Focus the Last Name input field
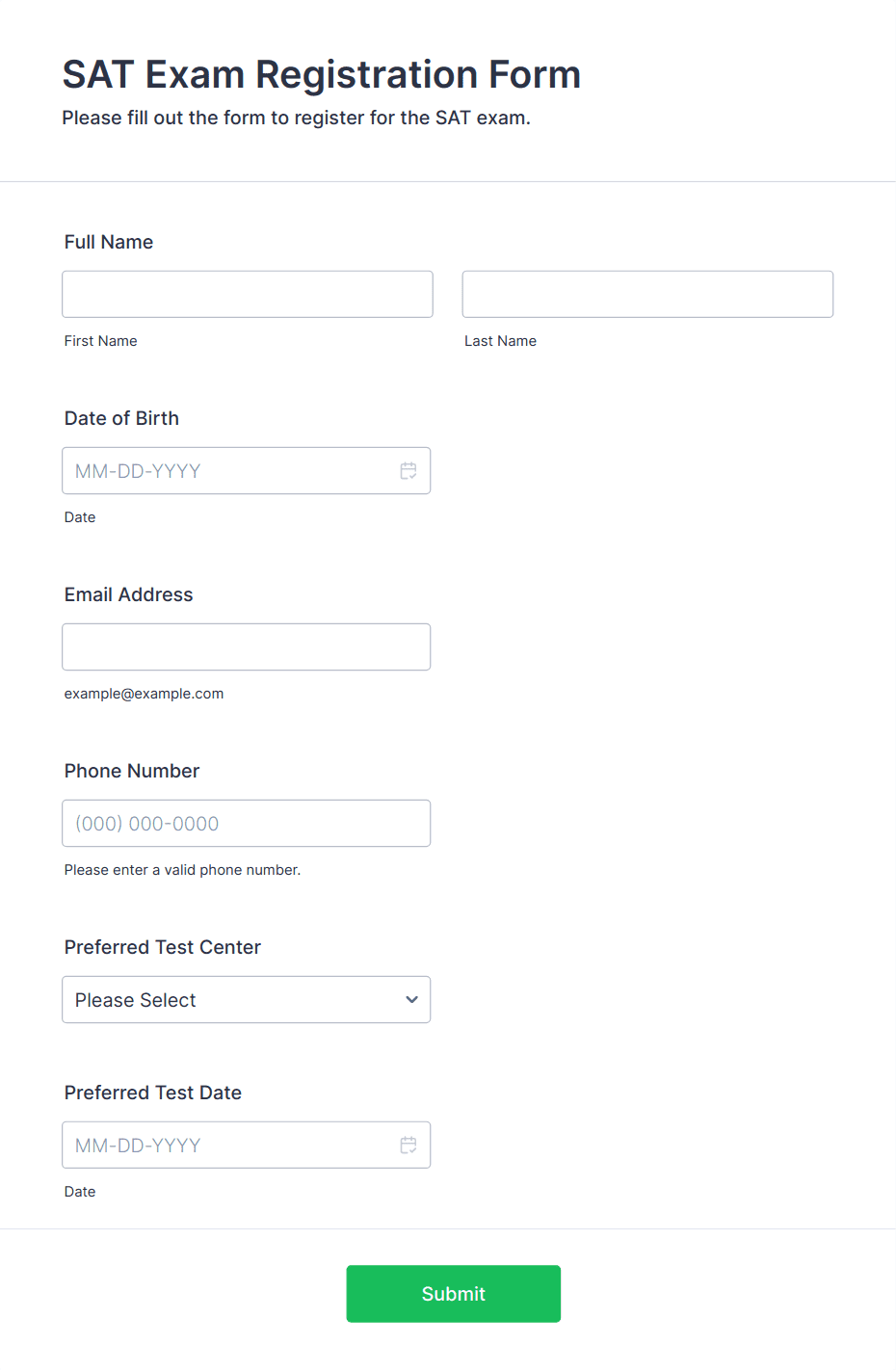Screen dimensions: 896x1370 (x=647, y=294)
